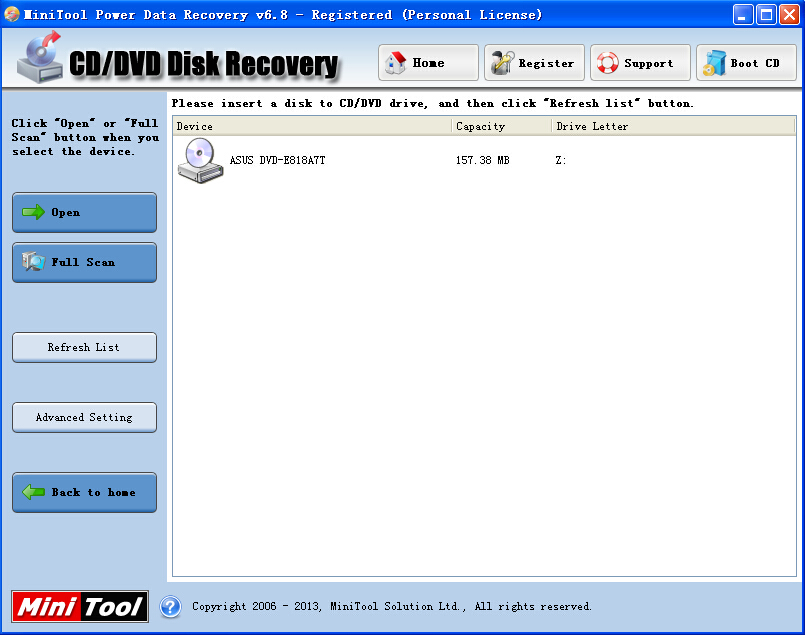The height and width of the screenshot is (635, 805).
Task: Click the green arrow on Open
Action: pos(34,212)
